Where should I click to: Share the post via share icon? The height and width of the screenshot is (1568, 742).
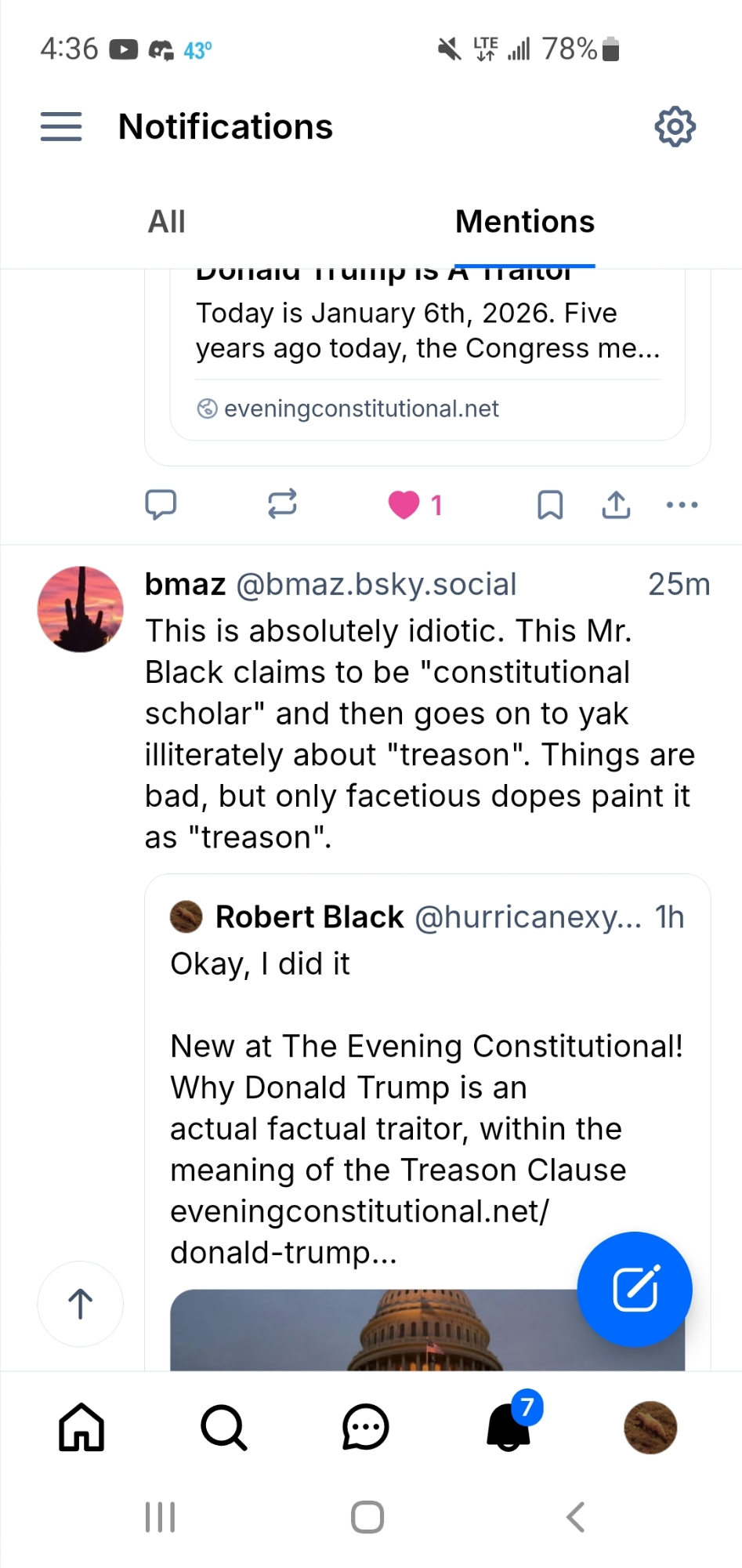click(617, 505)
